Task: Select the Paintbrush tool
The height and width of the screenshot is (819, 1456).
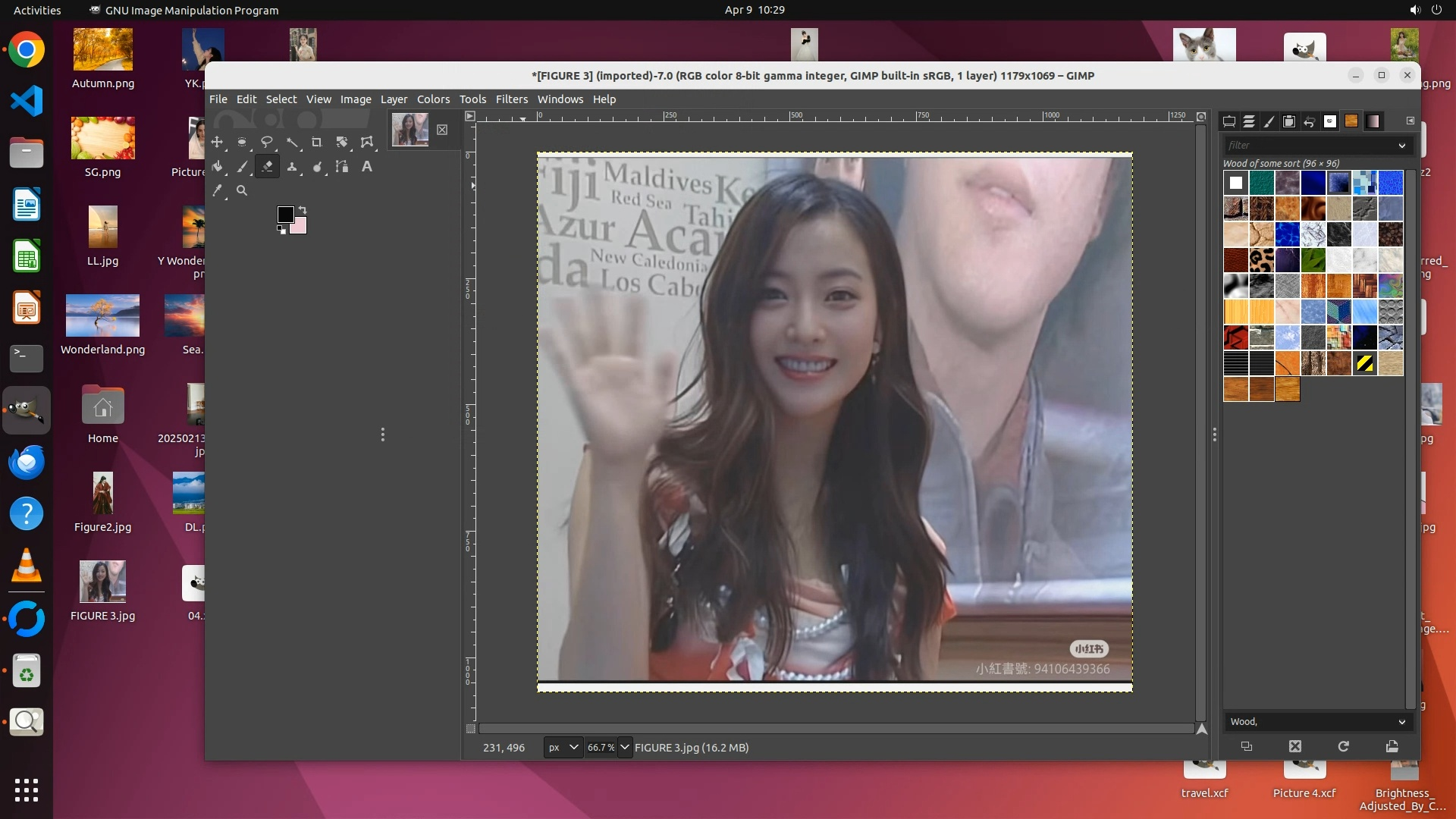Action: point(242,167)
